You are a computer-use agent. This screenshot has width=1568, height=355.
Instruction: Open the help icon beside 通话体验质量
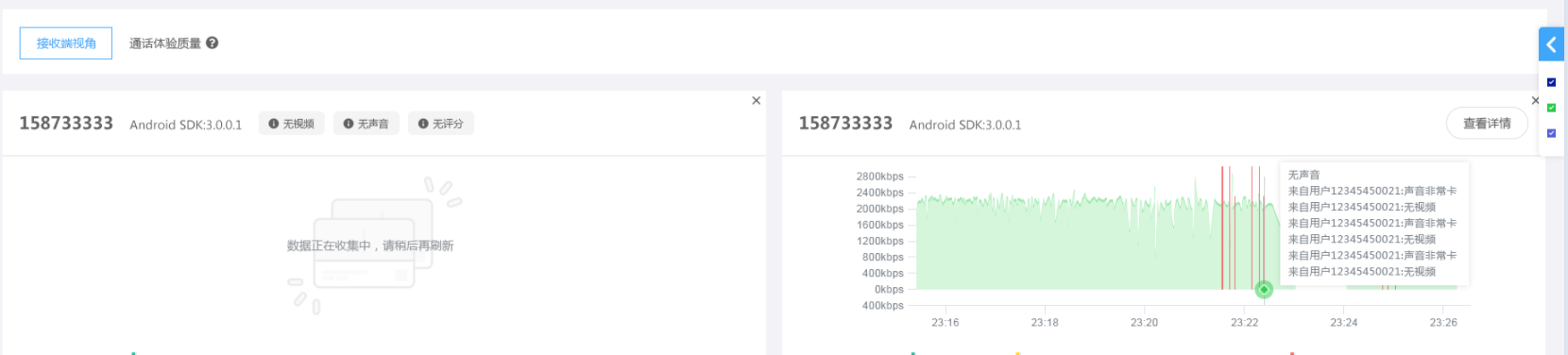point(213,42)
